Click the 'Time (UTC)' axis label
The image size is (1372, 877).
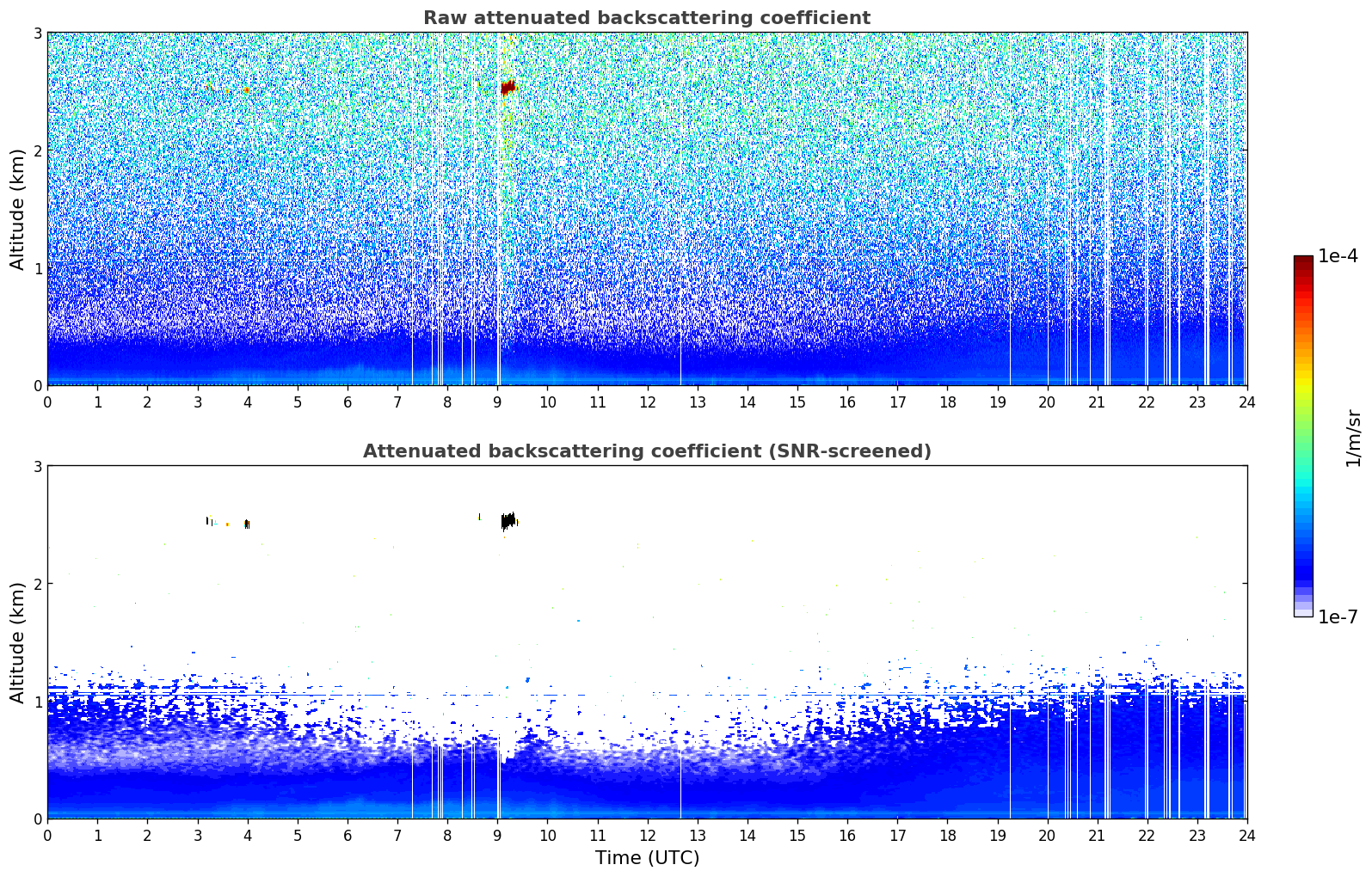[647, 857]
